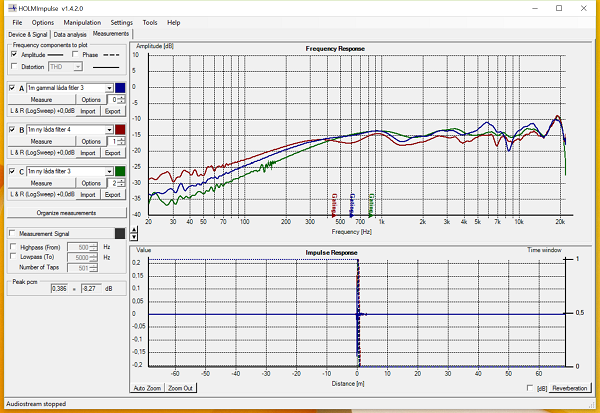Enable the Measurement Signal checkbox
Viewport: 600px width, 413px height.
(x=13, y=233)
